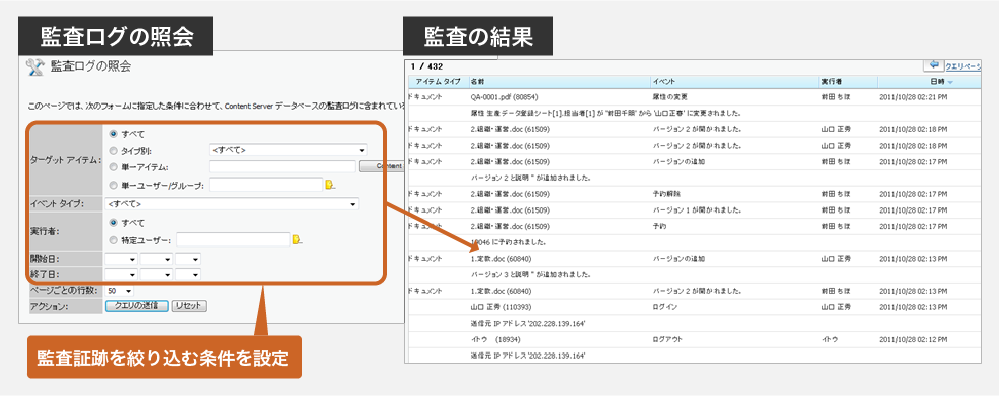
Task: Click timestamp 2011/10/28 02:12 PM
Action: tap(914, 339)
